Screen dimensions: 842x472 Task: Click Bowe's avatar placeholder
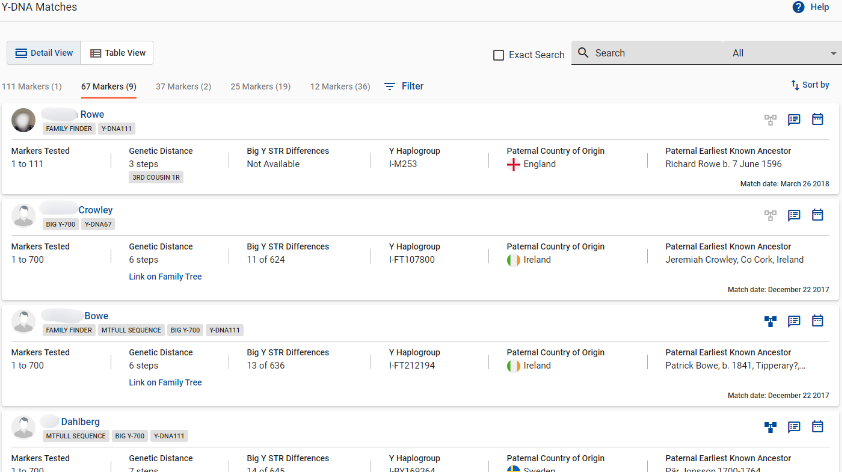[24, 321]
